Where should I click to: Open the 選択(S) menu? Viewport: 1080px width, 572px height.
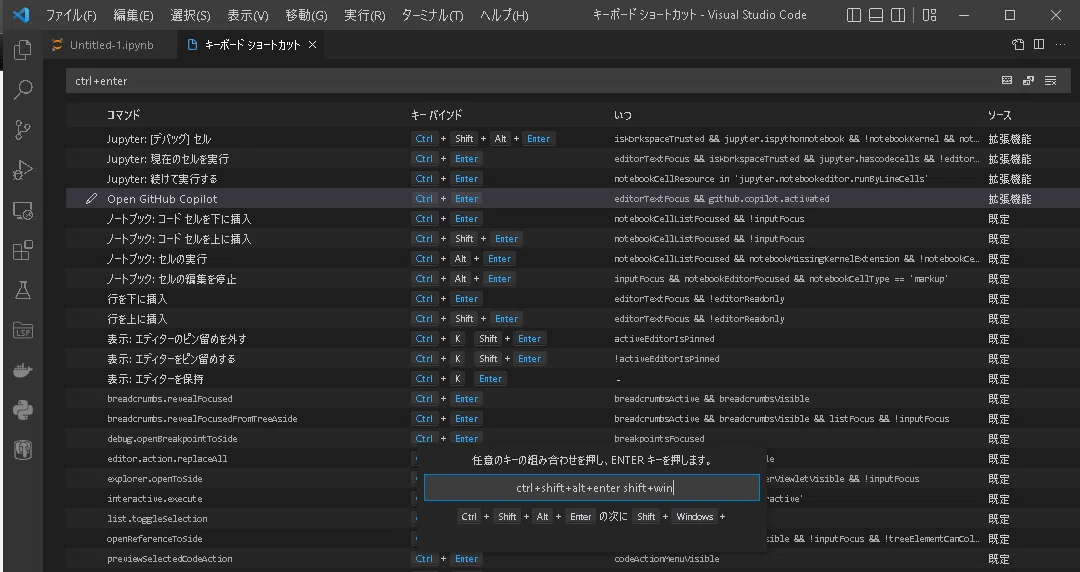click(190, 15)
